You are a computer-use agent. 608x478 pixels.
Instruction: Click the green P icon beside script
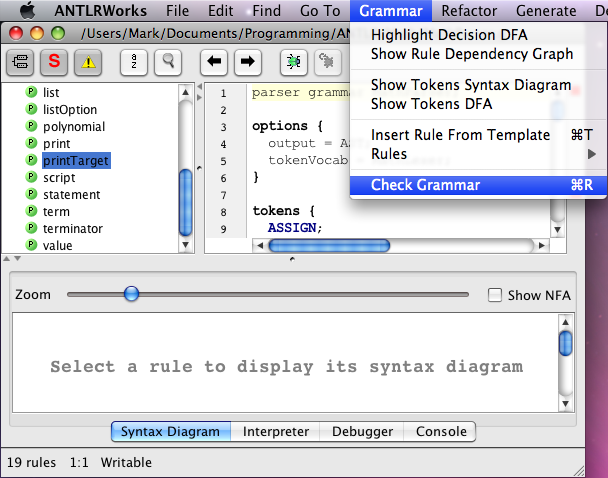(x=31, y=177)
